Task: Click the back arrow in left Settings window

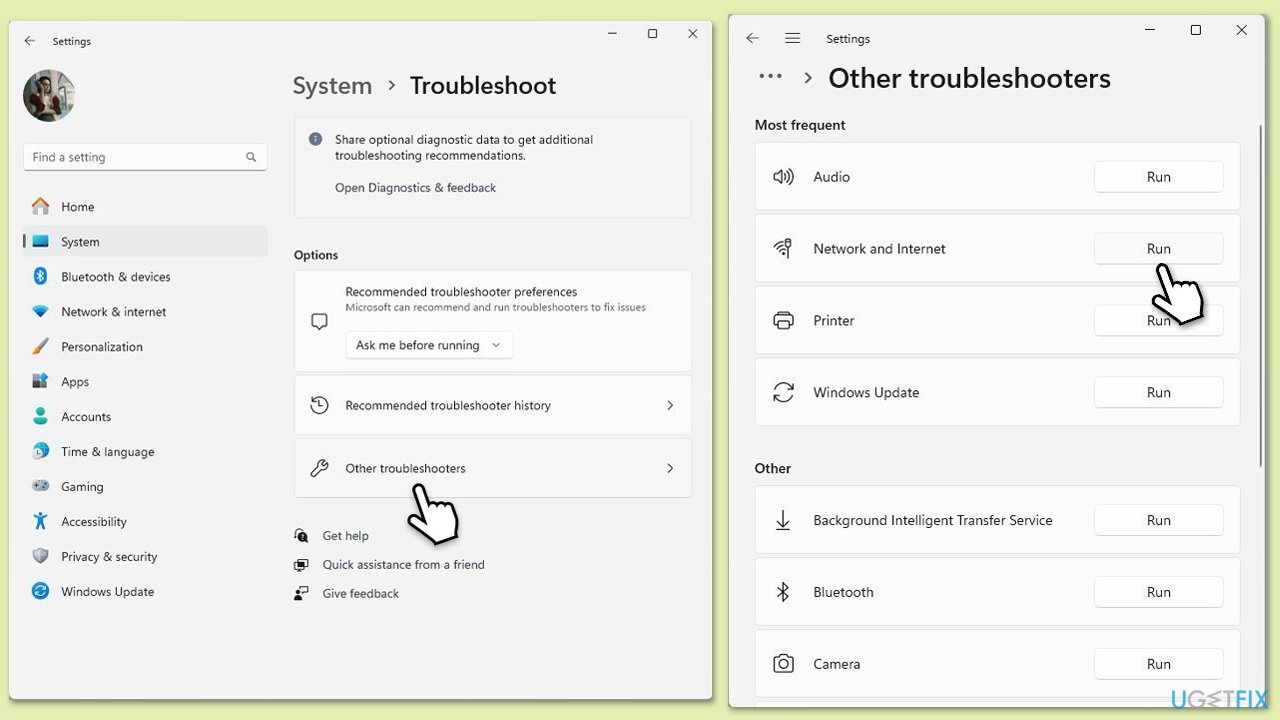Action: tap(30, 41)
